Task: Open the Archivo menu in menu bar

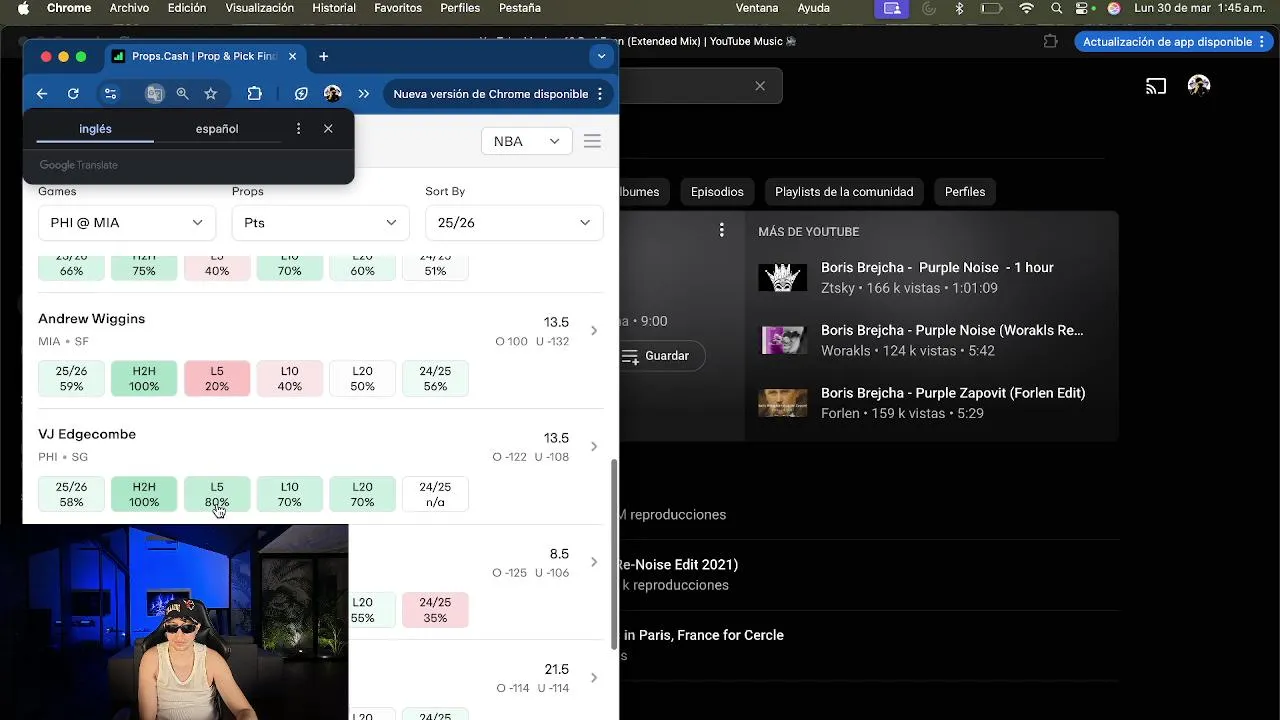Action: coord(129,8)
